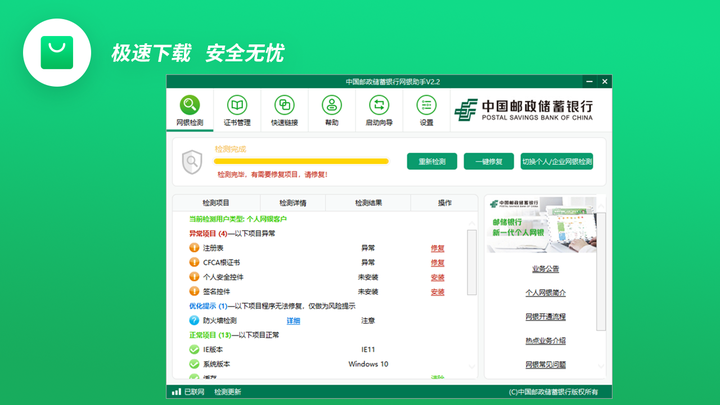This screenshot has height=405, width=720.
Task: Click the blue question icon beside 防火墙检测
Action: [194, 320]
